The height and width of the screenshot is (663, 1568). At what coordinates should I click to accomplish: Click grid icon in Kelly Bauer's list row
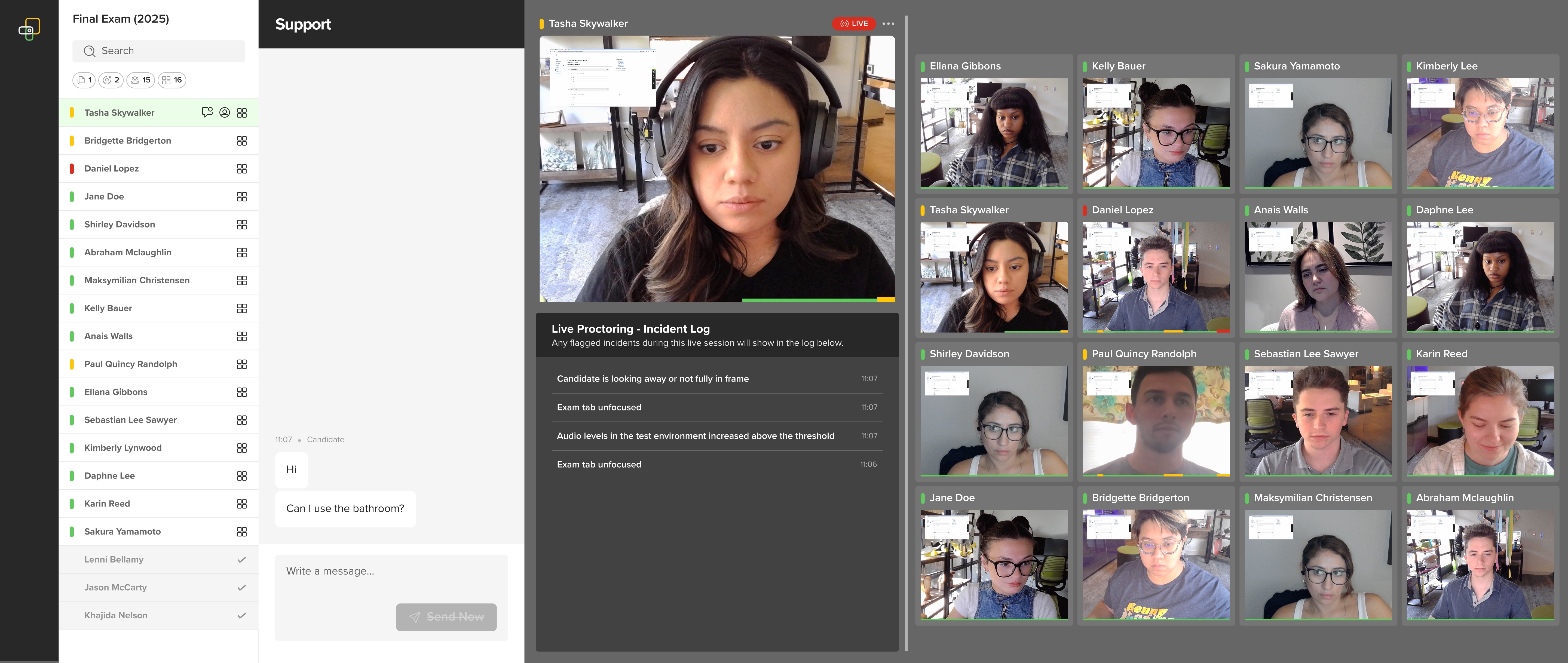coord(242,309)
